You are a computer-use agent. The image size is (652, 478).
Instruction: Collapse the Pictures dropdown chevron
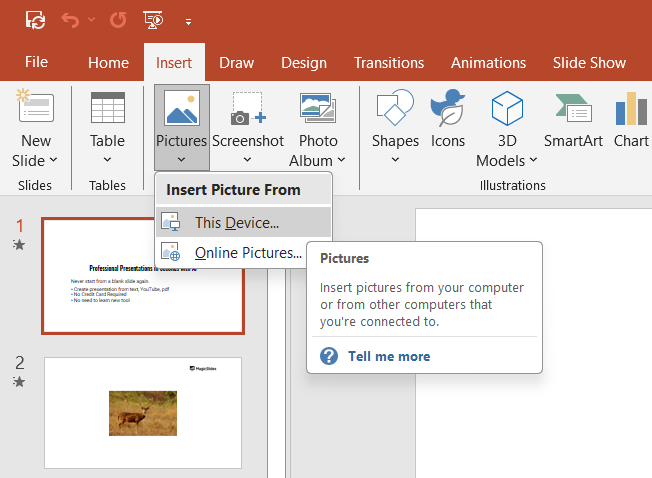(x=181, y=160)
